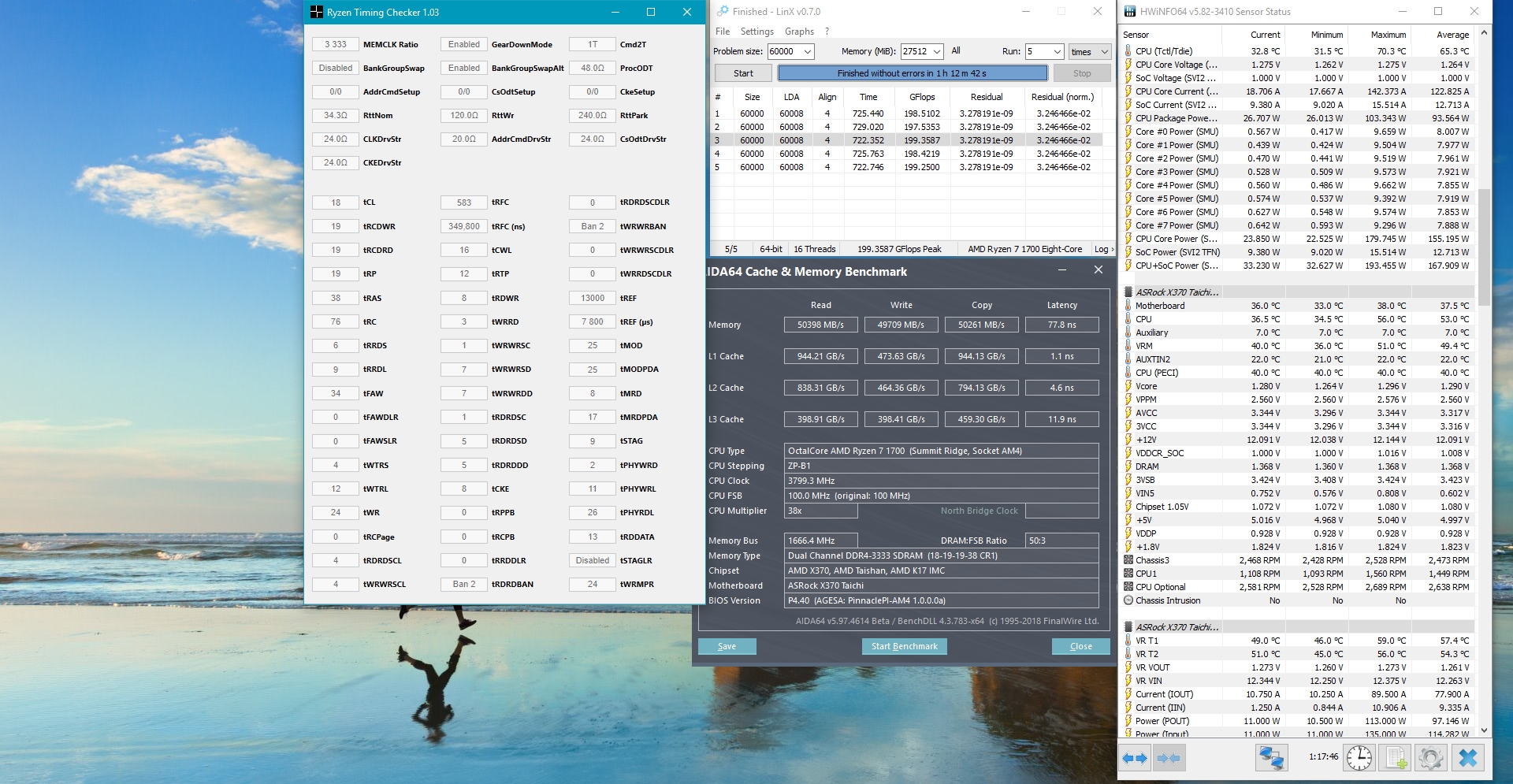Click the LinX progress bar showing finished status

click(912, 73)
